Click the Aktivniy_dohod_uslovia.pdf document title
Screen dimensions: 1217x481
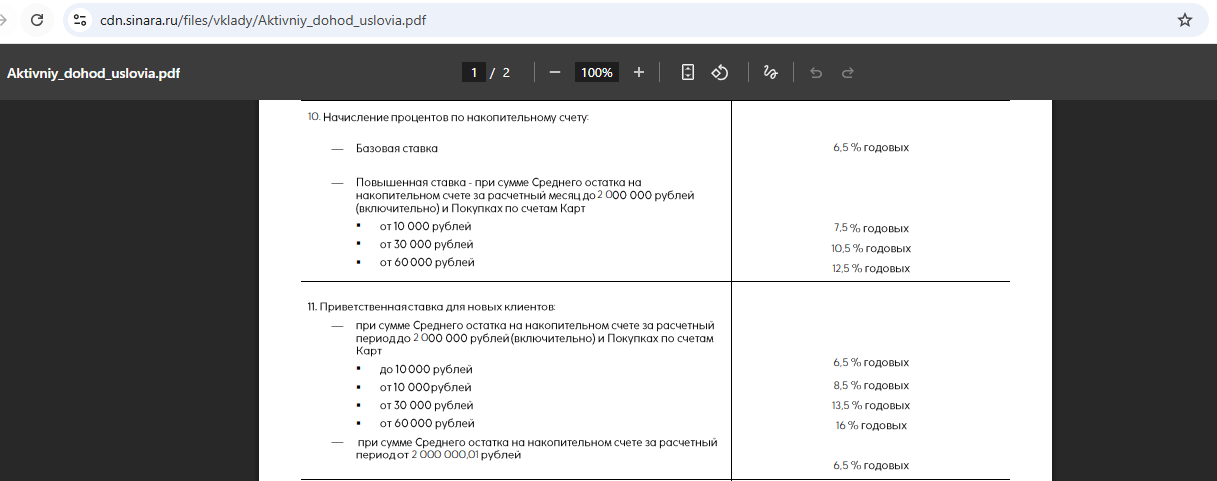pyautogui.click(x=94, y=73)
